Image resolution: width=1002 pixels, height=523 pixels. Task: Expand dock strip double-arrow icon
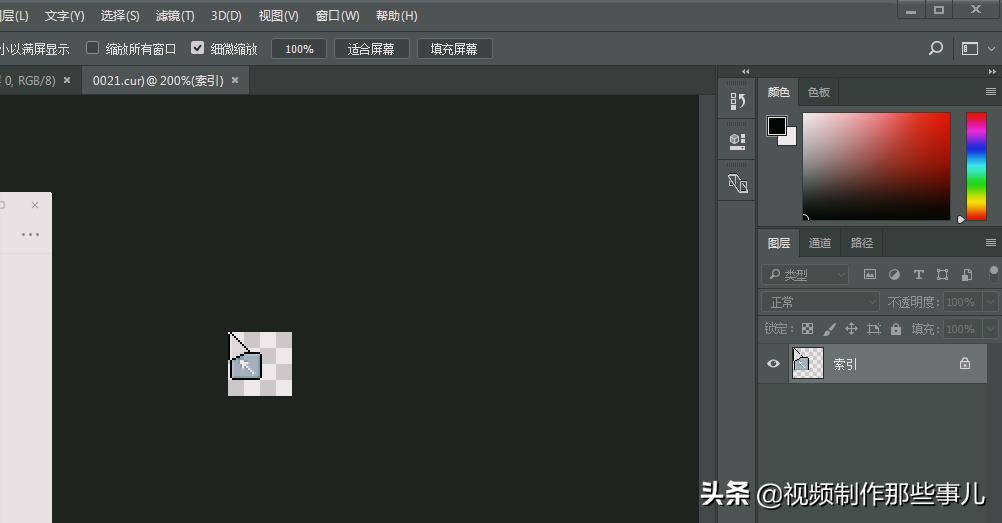tap(745, 72)
